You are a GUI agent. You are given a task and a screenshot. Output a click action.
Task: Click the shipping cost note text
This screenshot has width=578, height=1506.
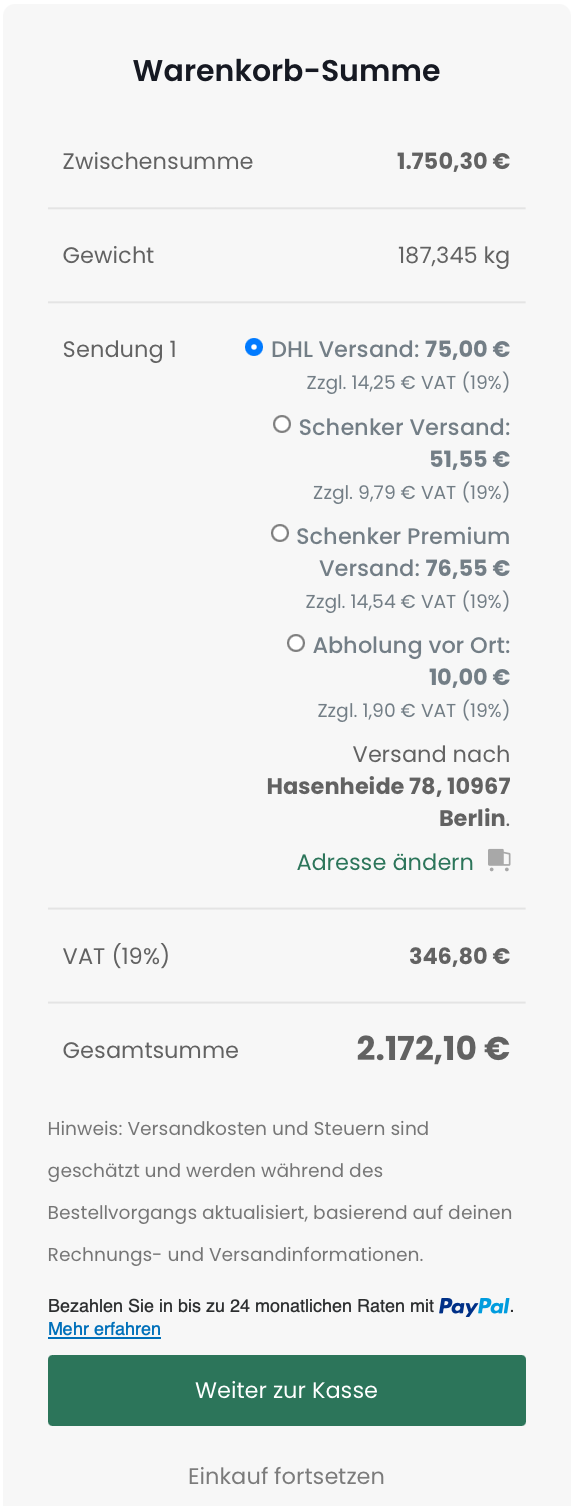coord(280,1170)
